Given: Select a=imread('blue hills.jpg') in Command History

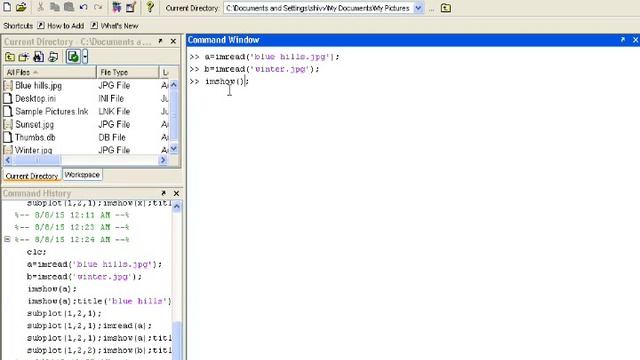Looking at the screenshot, I should (95, 264).
